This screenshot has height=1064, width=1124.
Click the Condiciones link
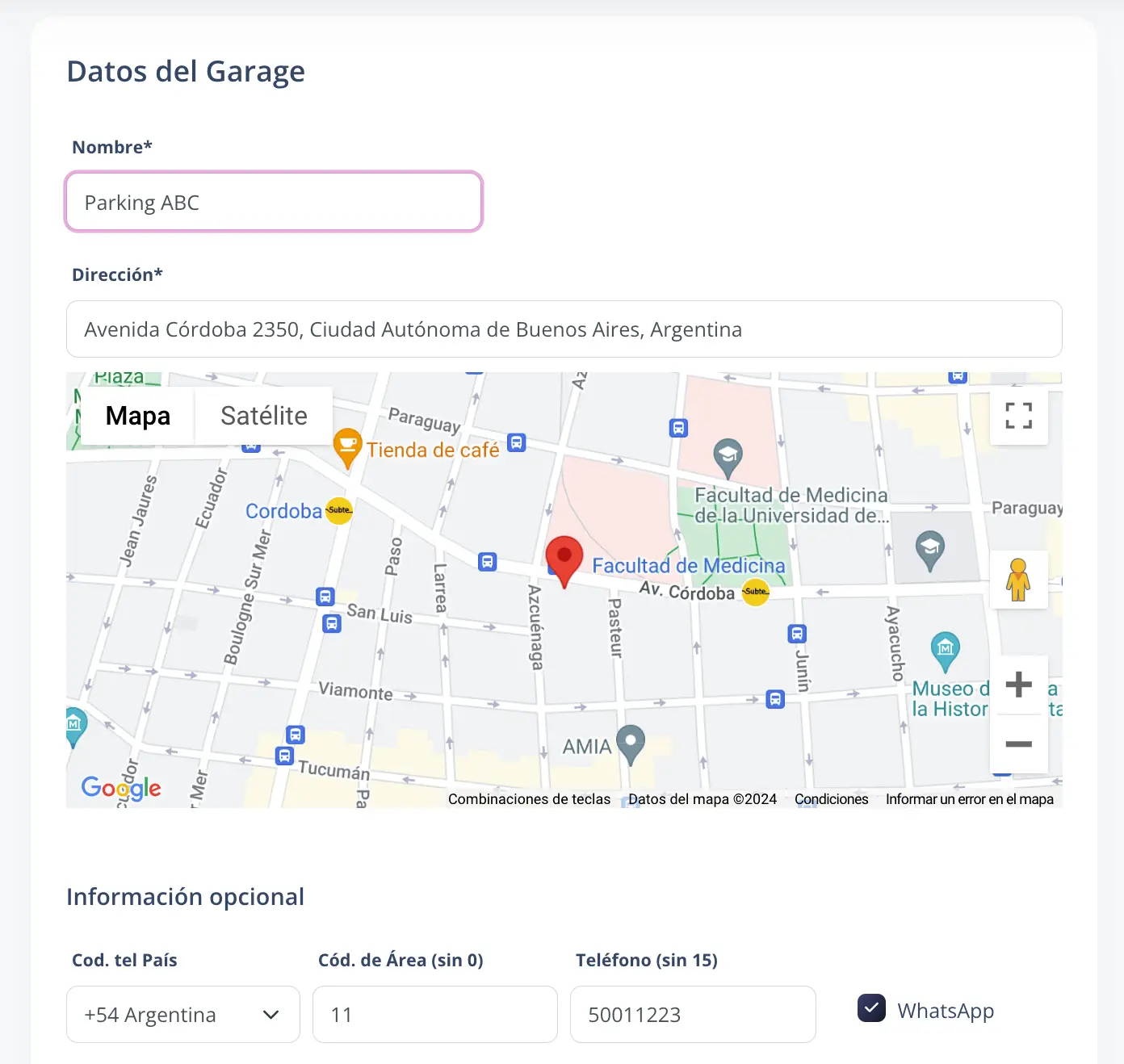[831, 798]
